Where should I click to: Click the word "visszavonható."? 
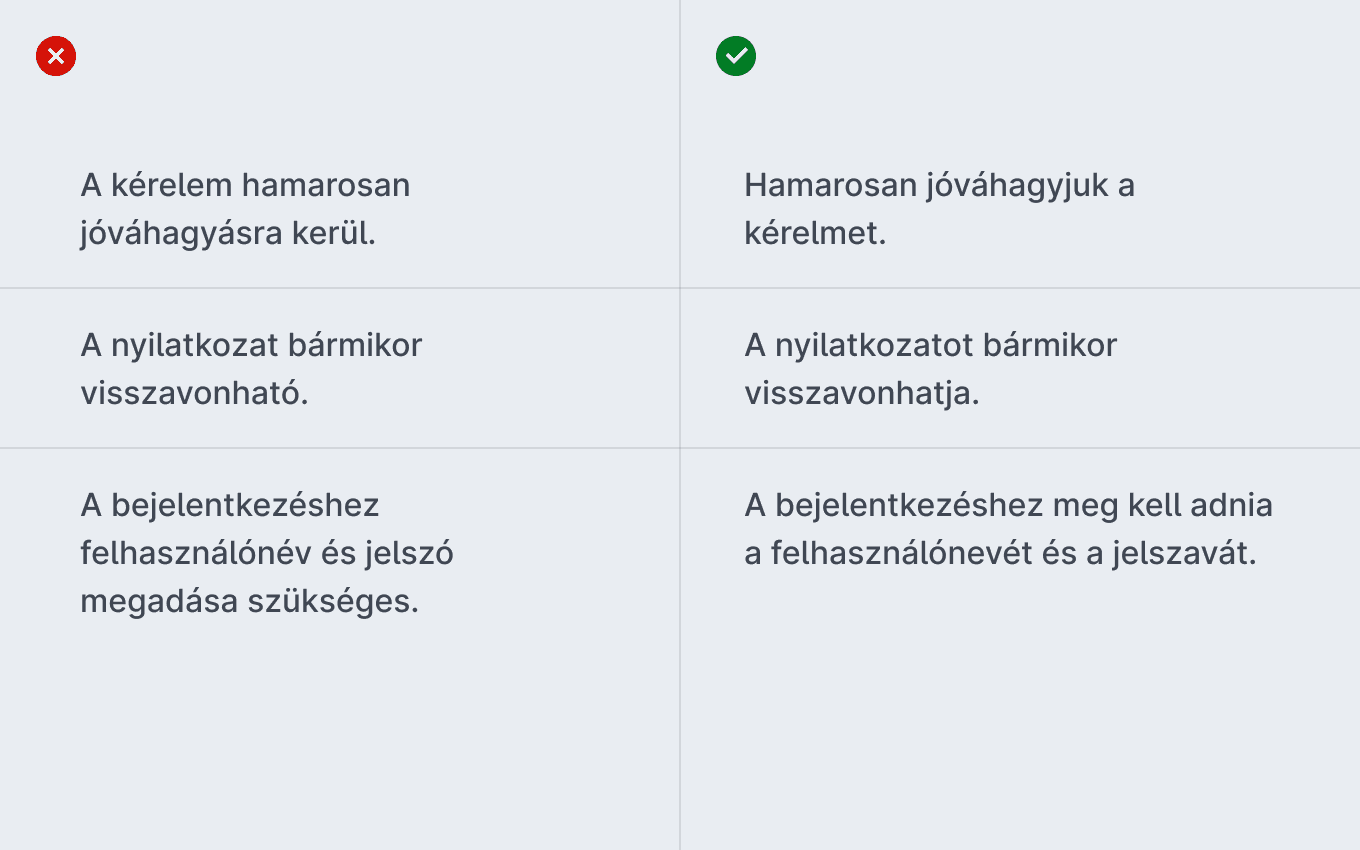coord(194,393)
